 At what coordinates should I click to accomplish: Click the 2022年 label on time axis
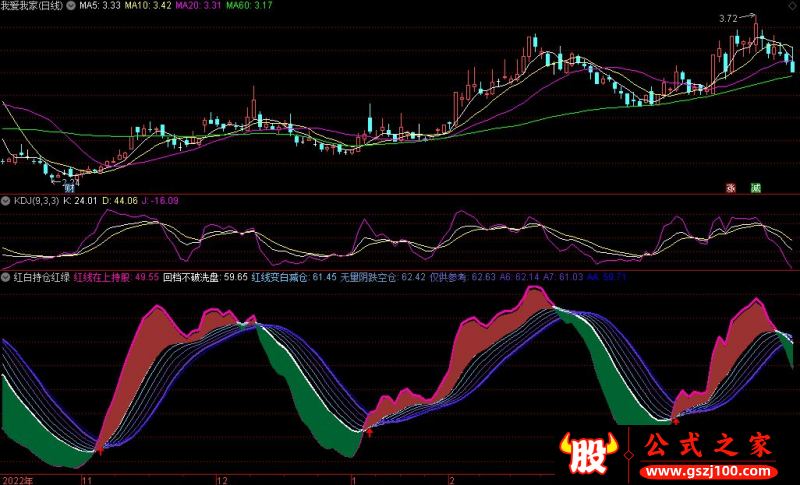point(19,479)
